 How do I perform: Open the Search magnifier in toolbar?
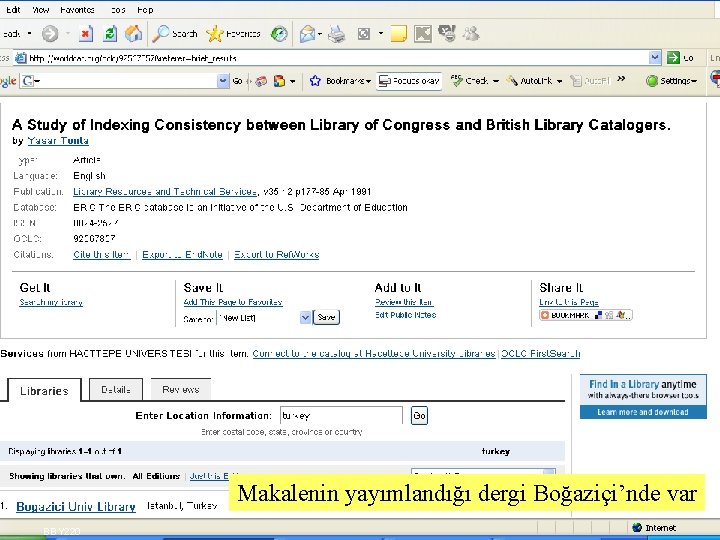coord(175,34)
